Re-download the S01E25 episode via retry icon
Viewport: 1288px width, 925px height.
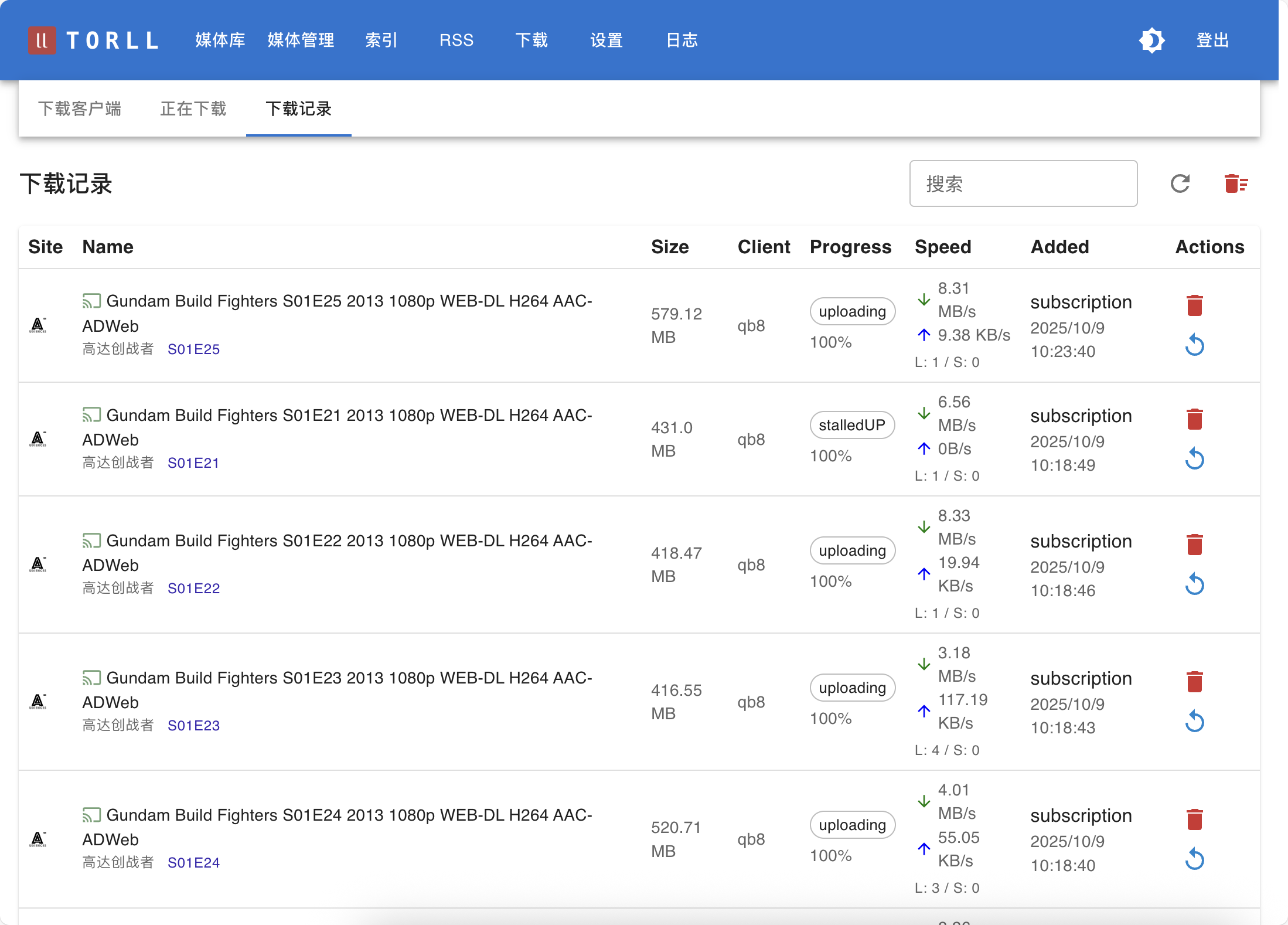pyautogui.click(x=1194, y=345)
